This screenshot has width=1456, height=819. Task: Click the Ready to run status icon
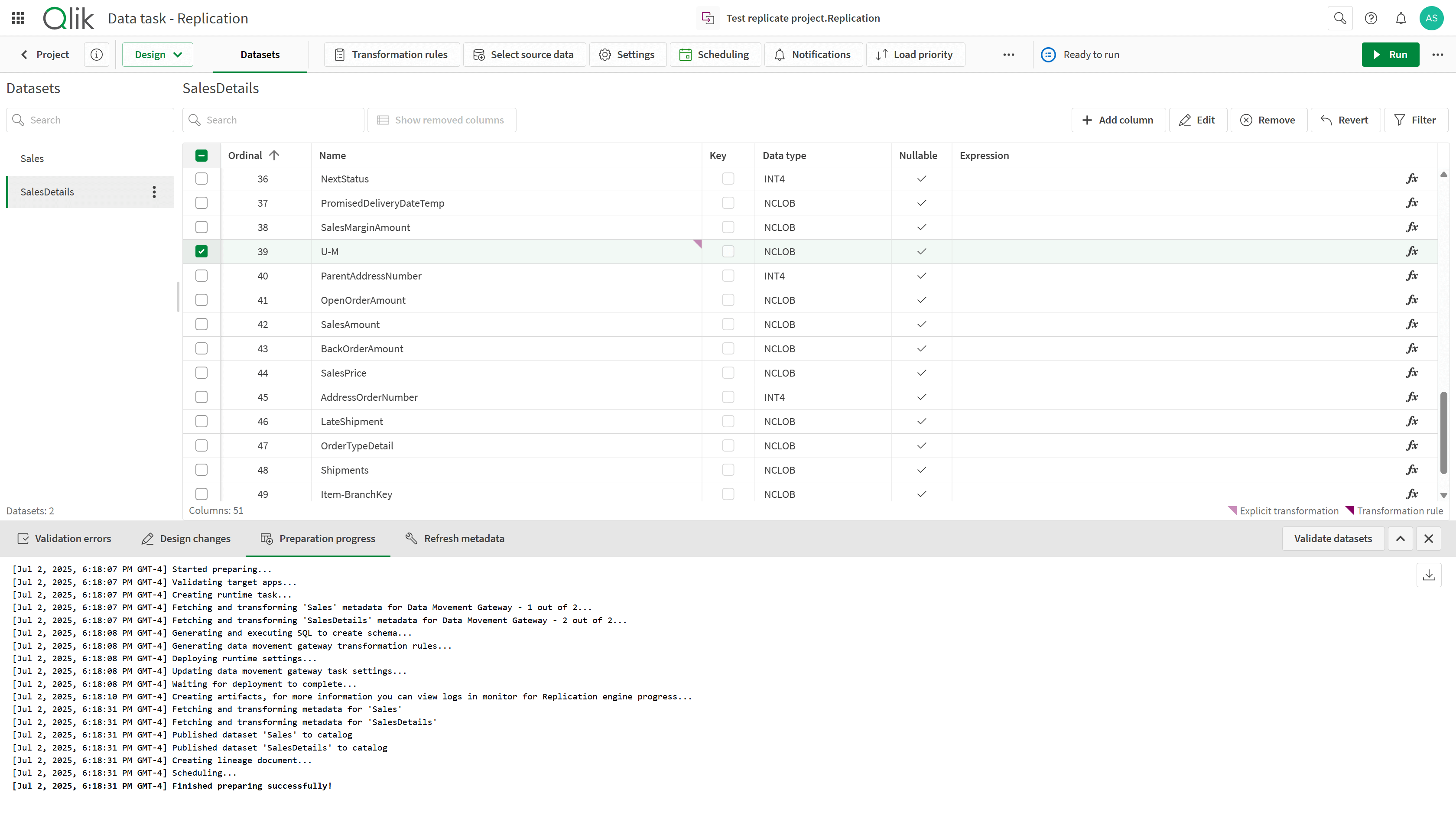tap(1049, 54)
